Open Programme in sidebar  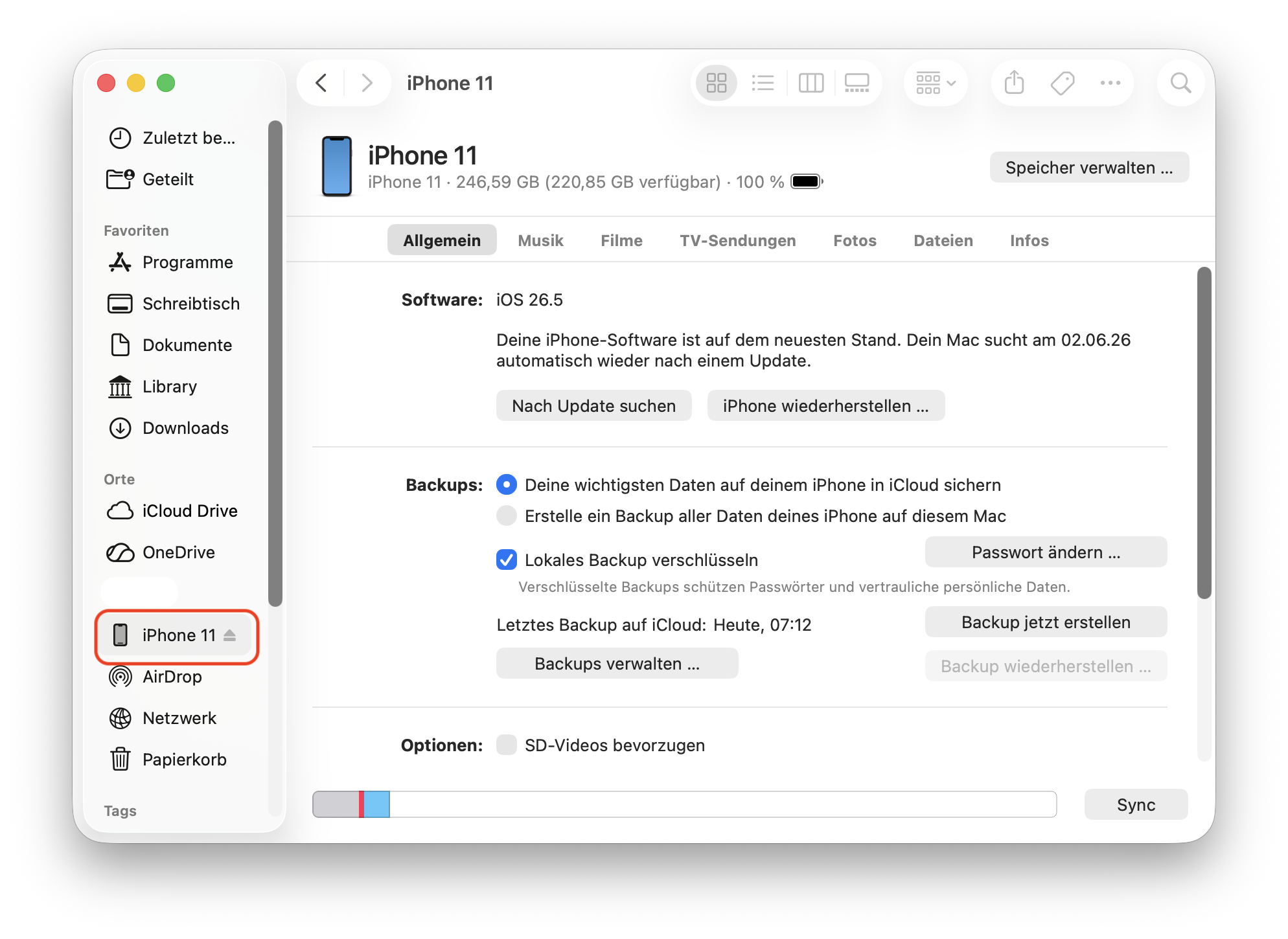click(172, 262)
